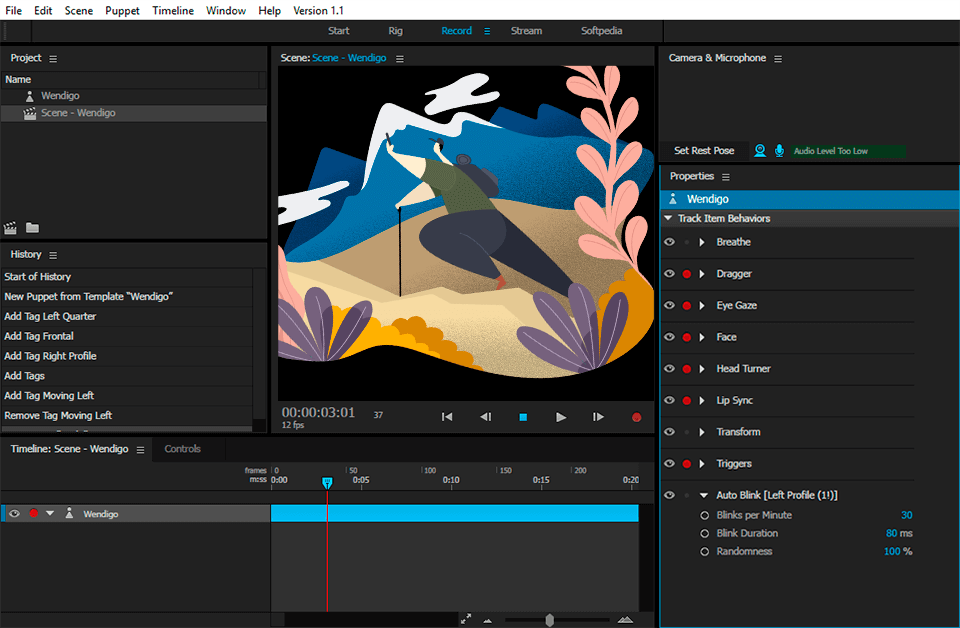Hide the Breathe behavior with its eye toggle
Image resolution: width=960 pixels, height=628 pixels.
point(670,241)
